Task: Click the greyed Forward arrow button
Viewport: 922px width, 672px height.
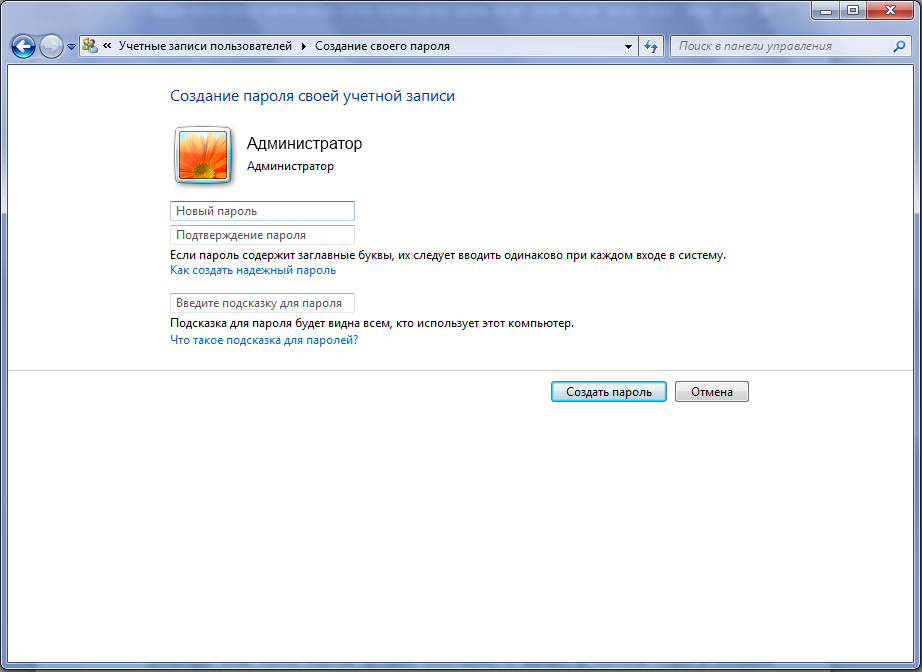Action: (51, 46)
